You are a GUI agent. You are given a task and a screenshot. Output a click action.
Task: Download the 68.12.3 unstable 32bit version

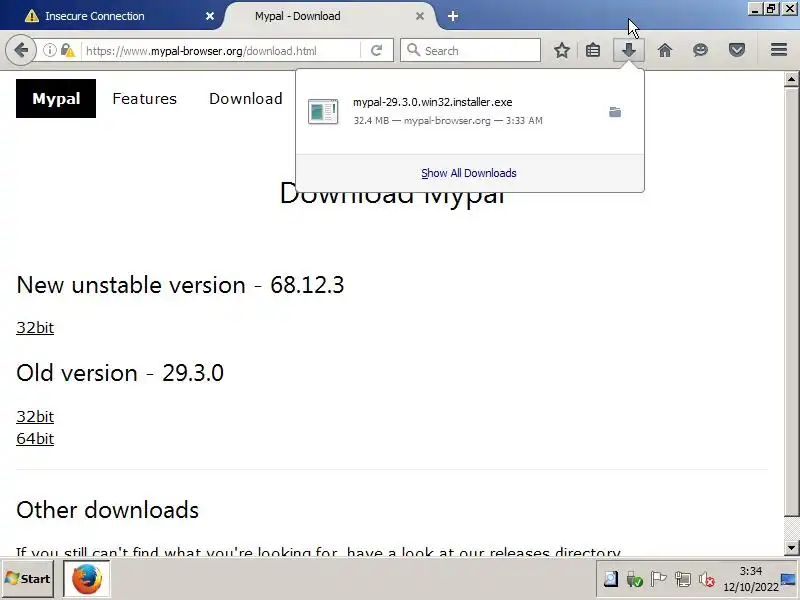point(35,328)
